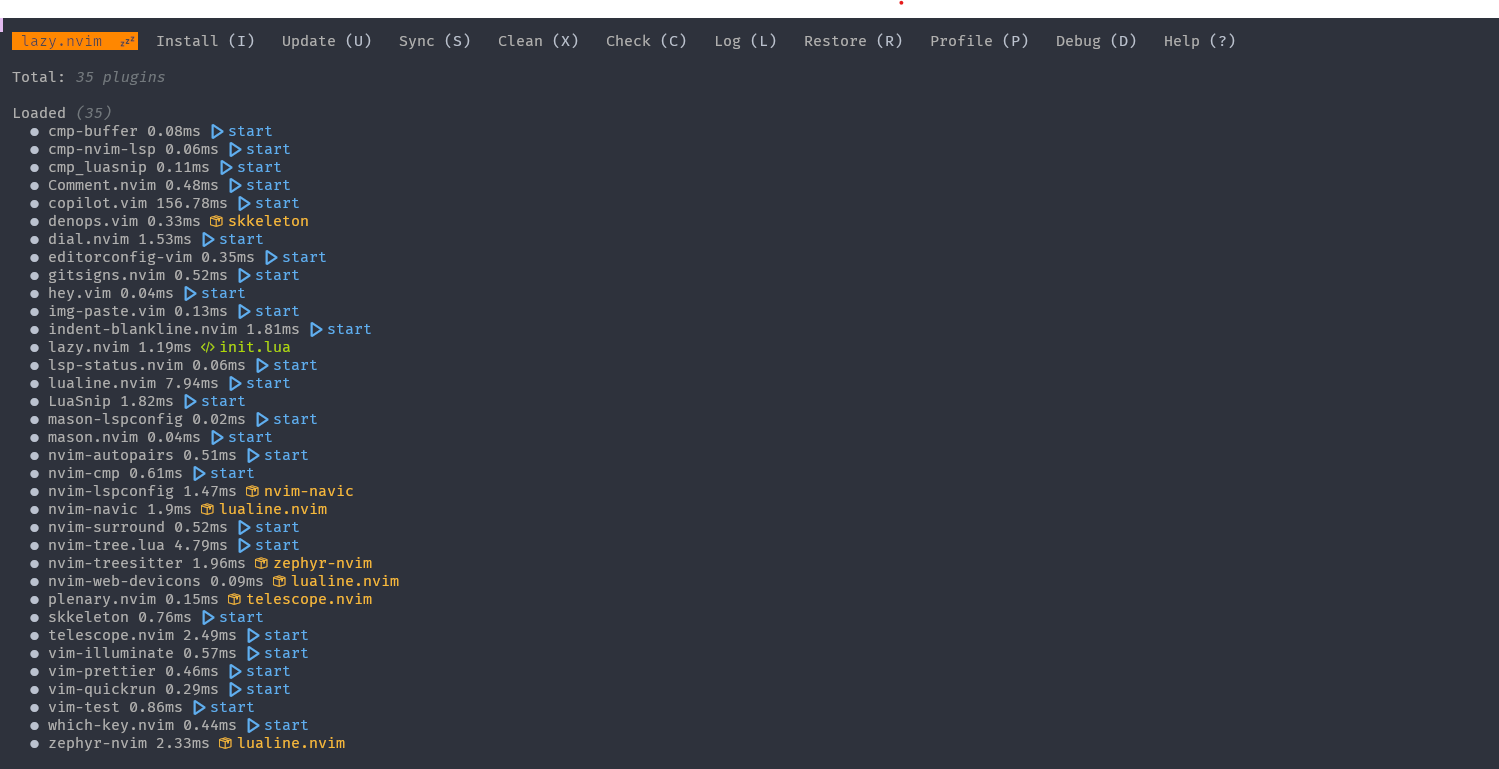1499x769 pixels.
Task: Open the Debug (D) view
Action: pos(1097,41)
